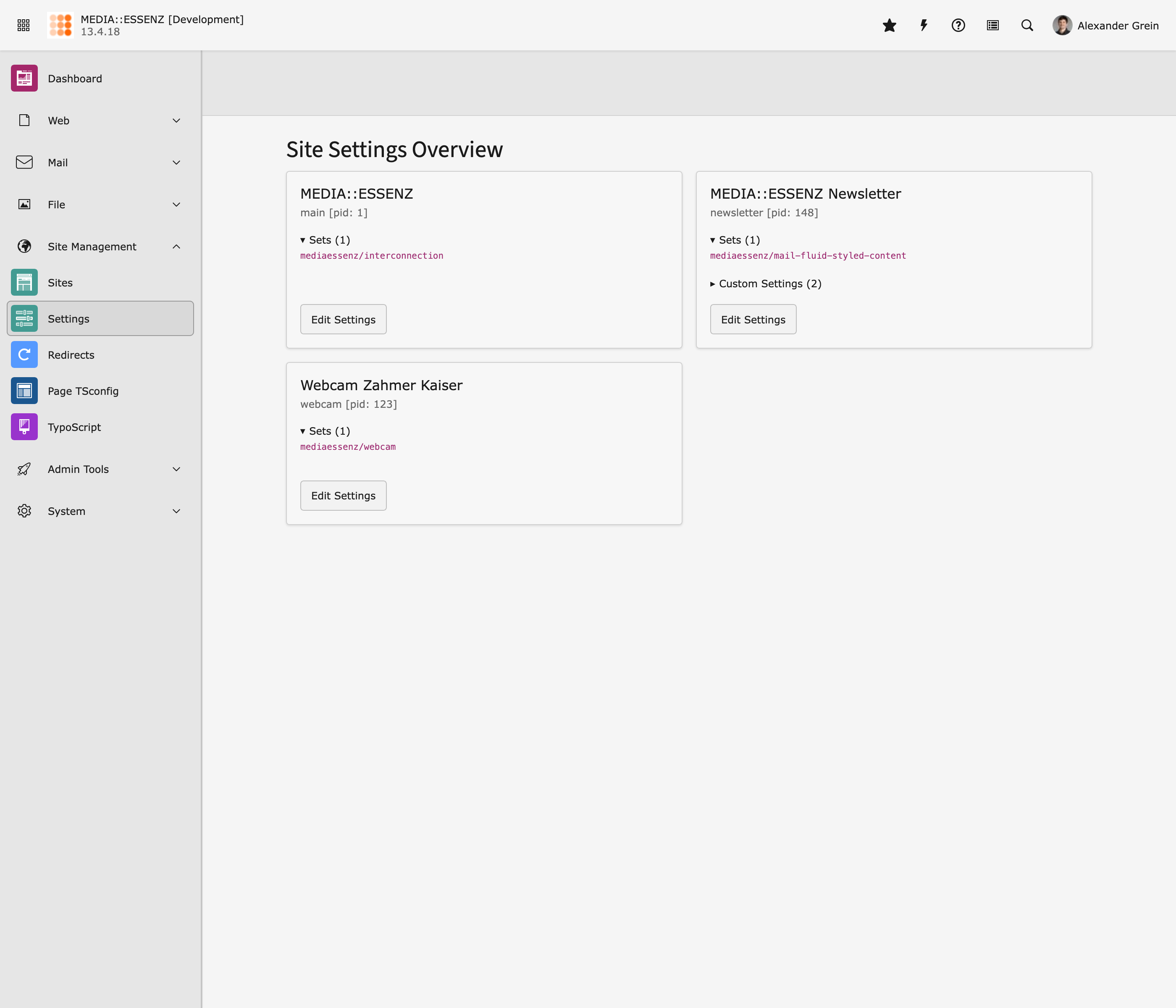The image size is (1176, 1008).
Task: Open the application information list icon
Action: click(993, 26)
